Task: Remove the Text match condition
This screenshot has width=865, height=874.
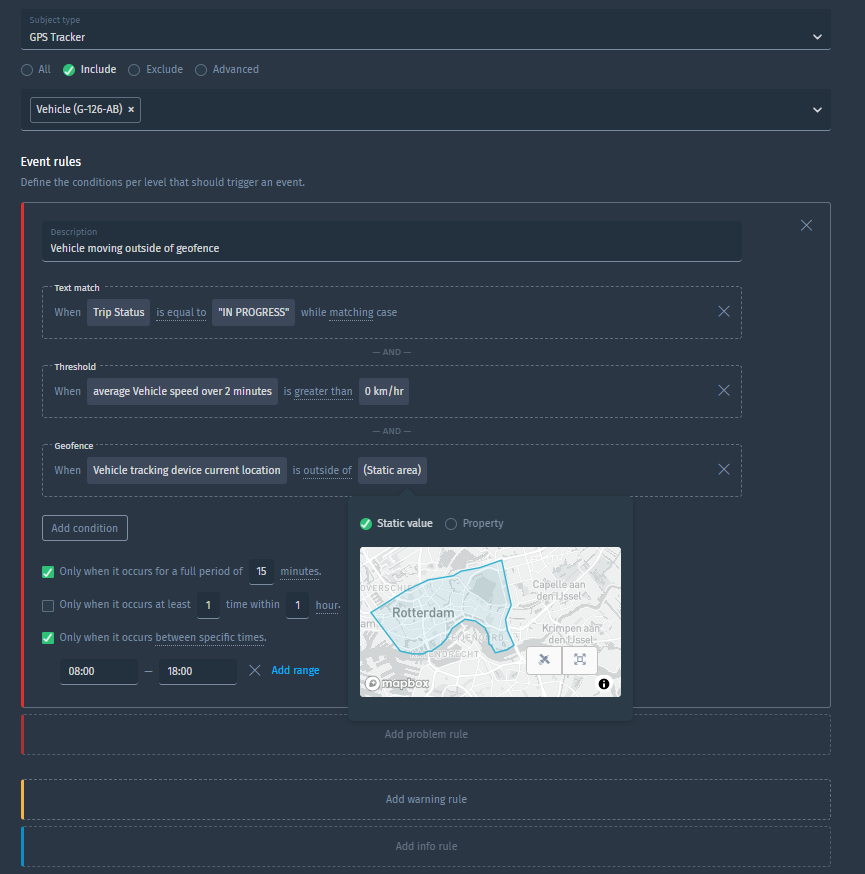Action: pos(724,311)
